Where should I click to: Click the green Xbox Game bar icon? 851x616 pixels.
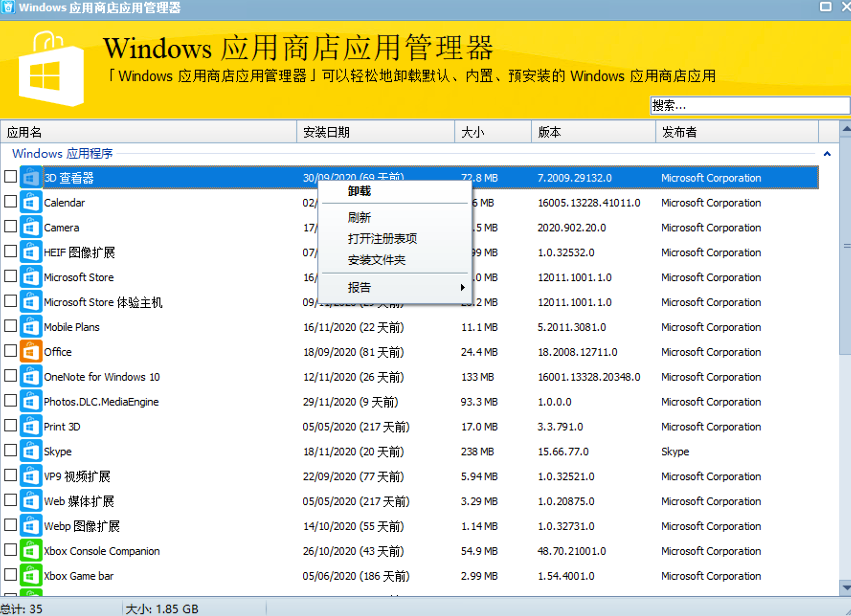31,576
